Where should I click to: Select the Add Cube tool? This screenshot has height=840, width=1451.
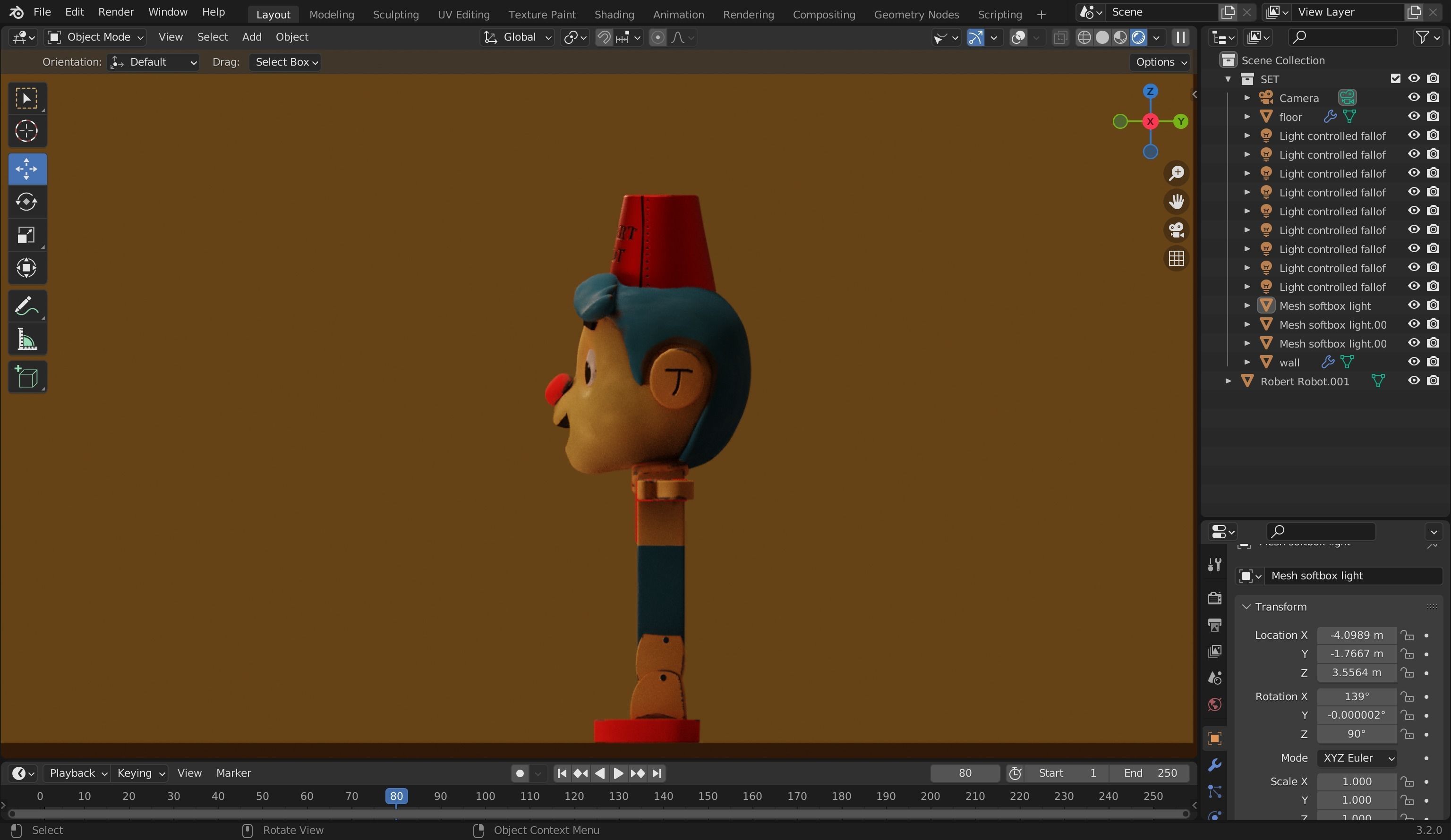tap(26, 377)
